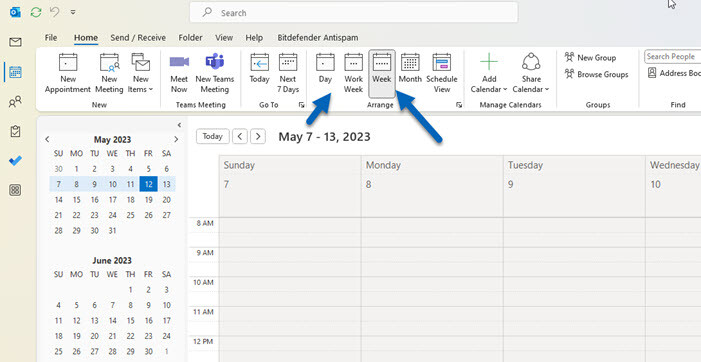Open the People module in sidebar
The width and height of the screenshot is (701, 362).
[x=15, y=102]
